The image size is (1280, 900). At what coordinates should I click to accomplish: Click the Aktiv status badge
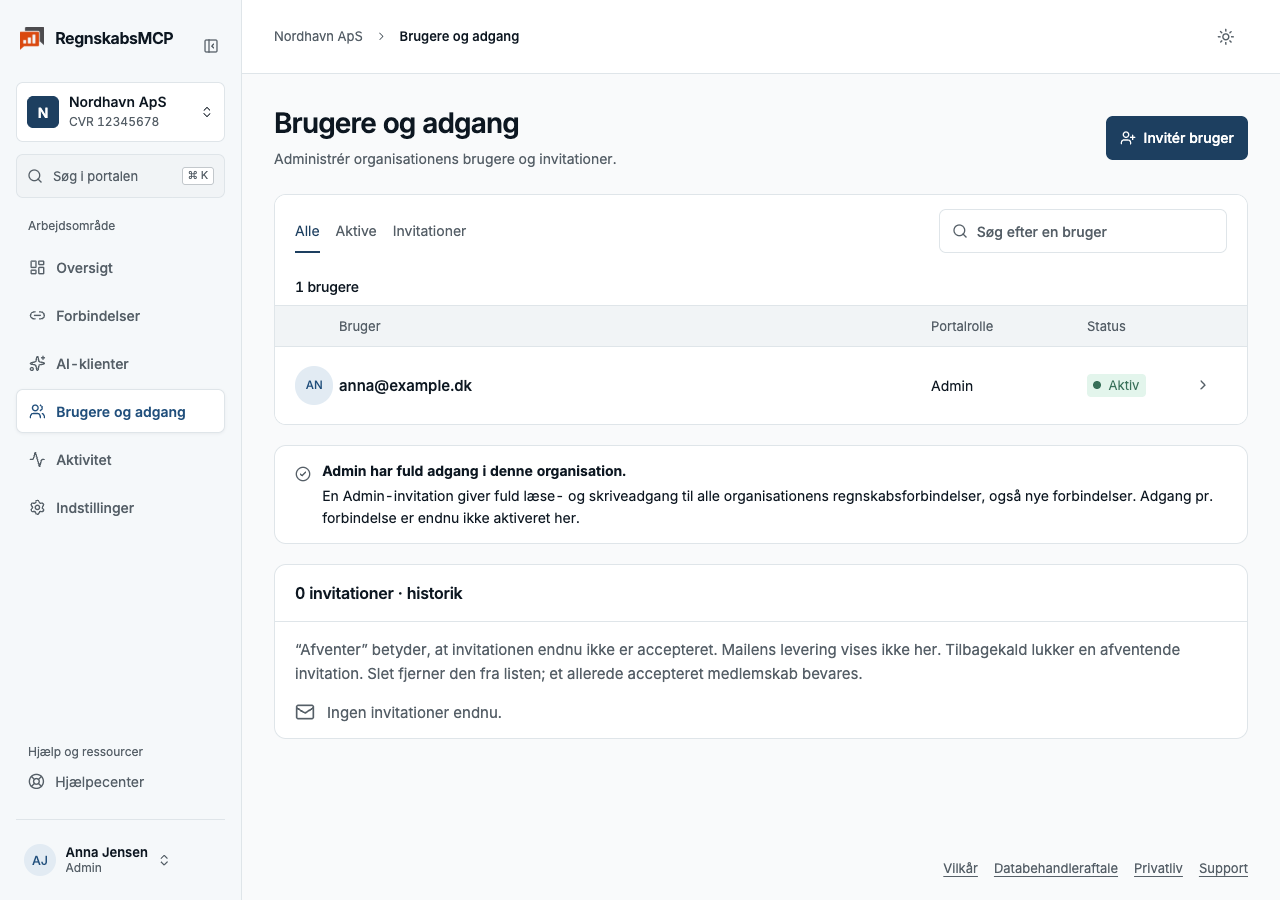pyautogui.click(x=1116, y=385)
